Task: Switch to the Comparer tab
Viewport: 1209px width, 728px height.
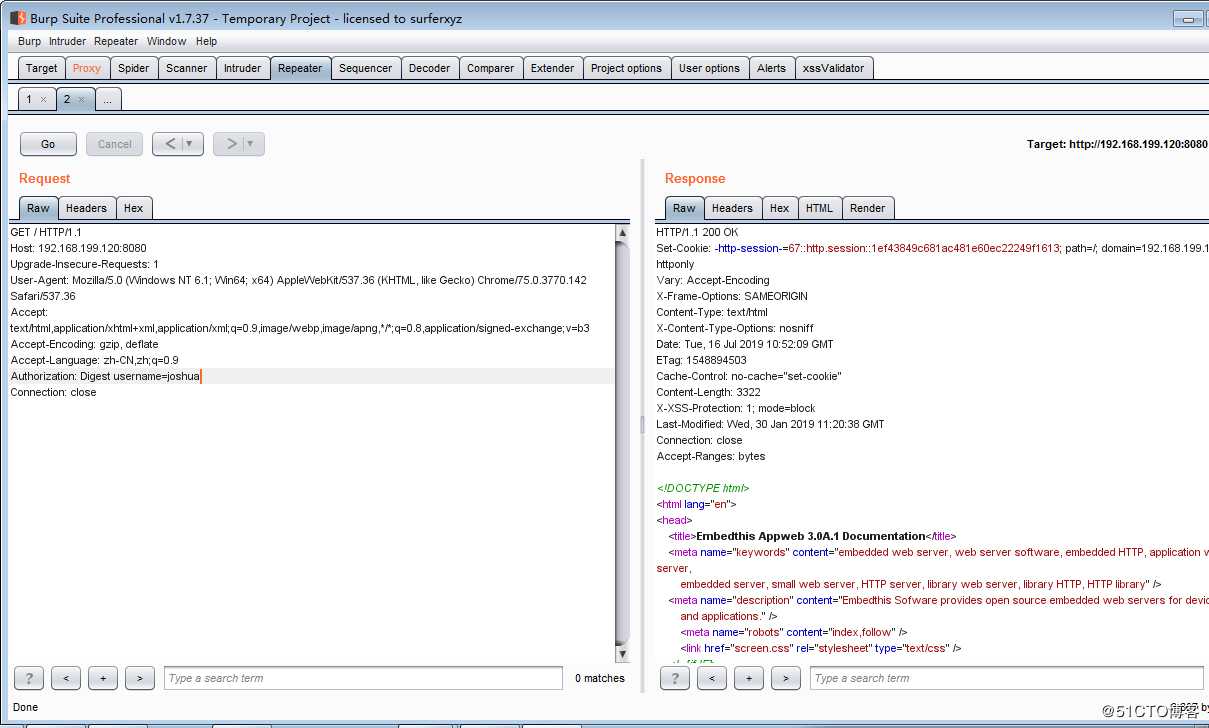Action: coord(491,68)
